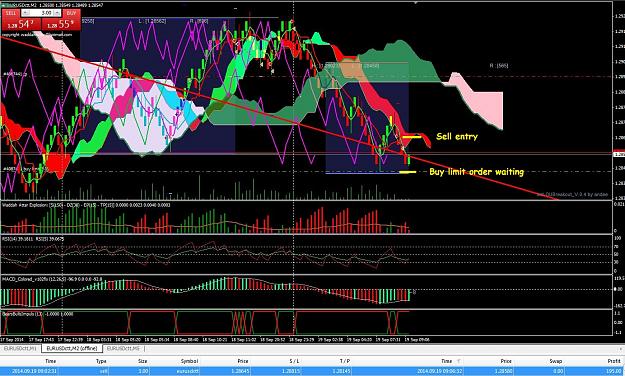Click the time axis label 19 Sep 09:06
Viewport: 625px width, 376px height.
click(417, 340)
